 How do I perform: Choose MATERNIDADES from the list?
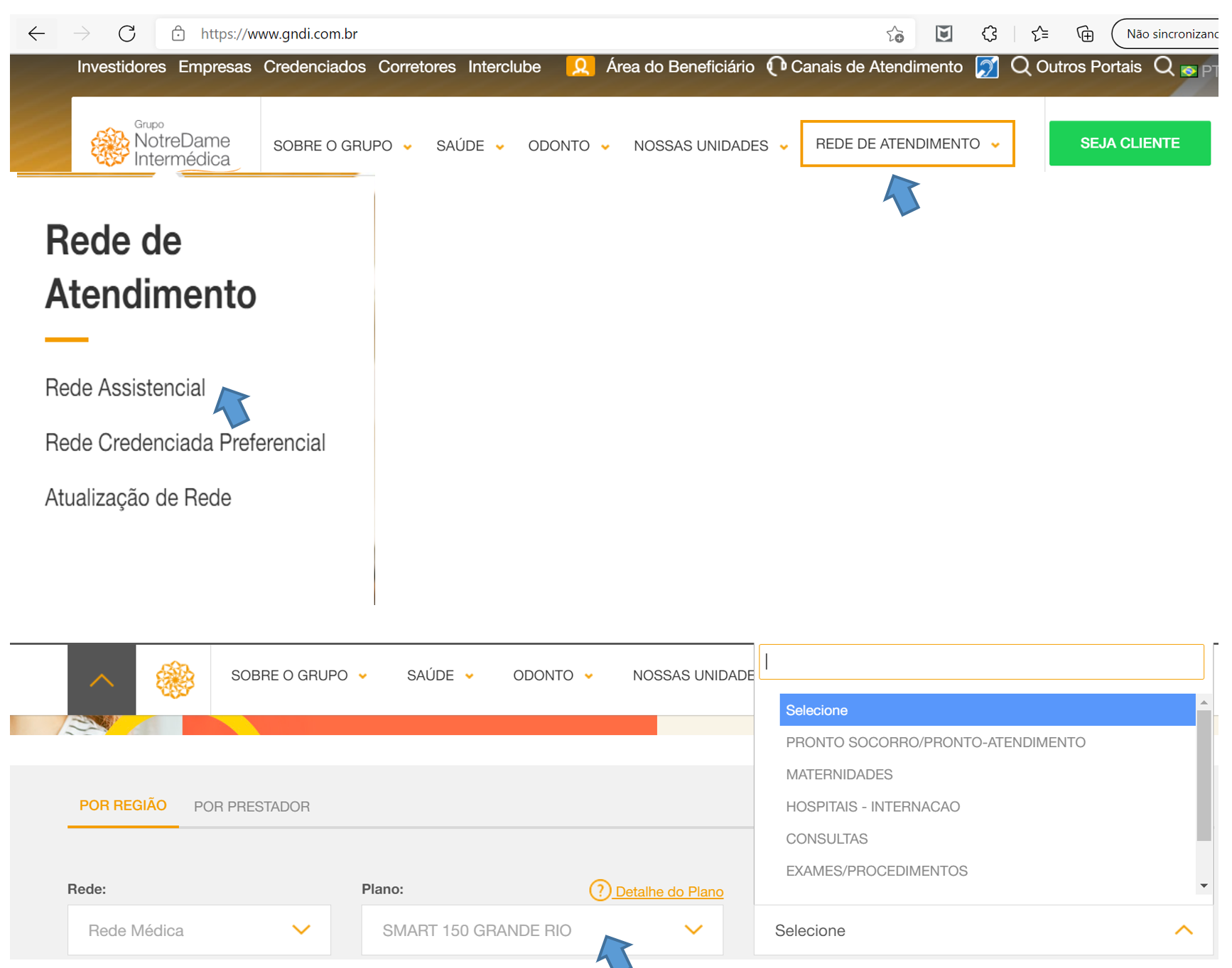point(839,774)
